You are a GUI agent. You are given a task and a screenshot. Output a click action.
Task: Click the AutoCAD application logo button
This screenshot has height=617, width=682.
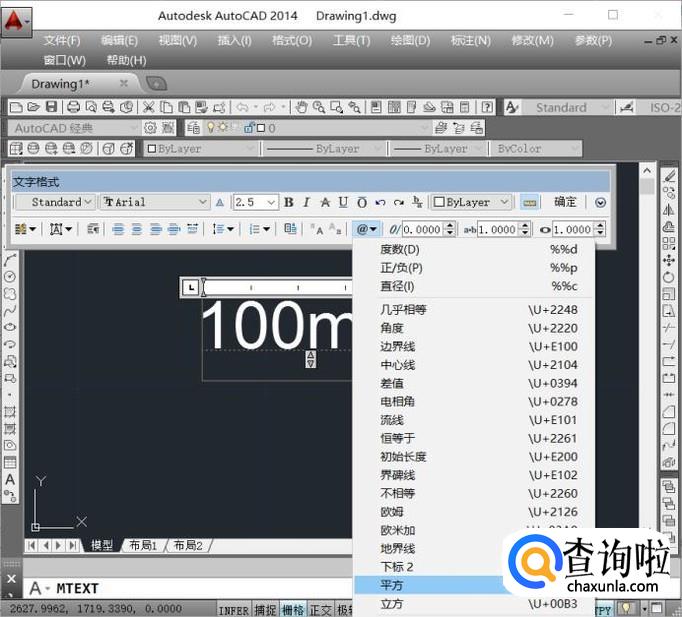coord(16,19)
